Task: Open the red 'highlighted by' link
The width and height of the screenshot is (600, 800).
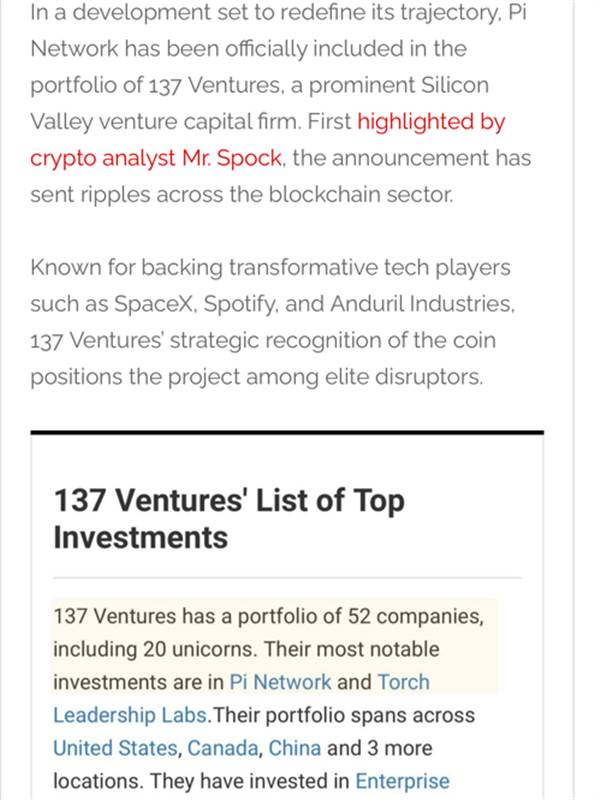Action: [431, 122]
